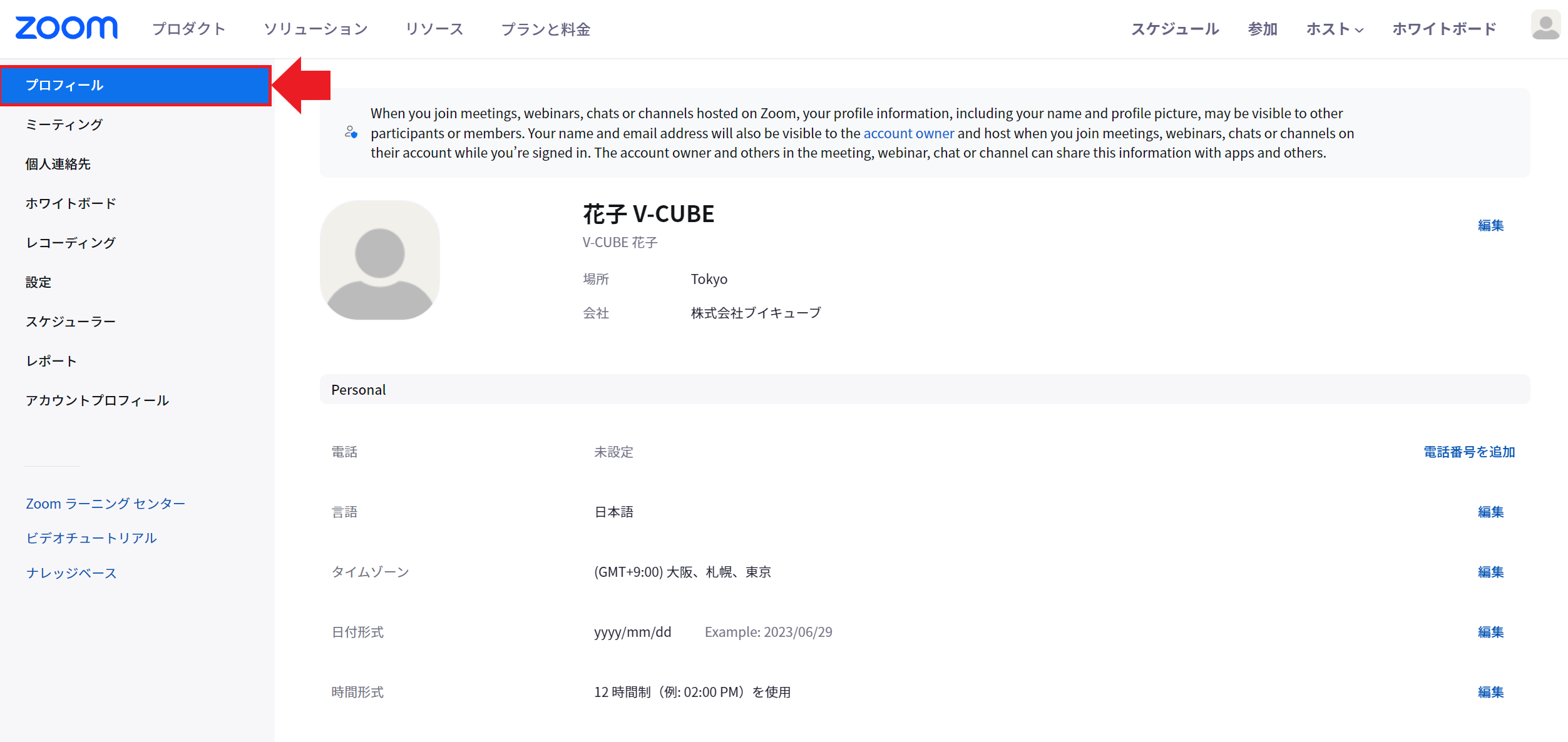Viewport: 1568px width, 742px height.
Task: Open スケジューラー in the sidebar
Action: coord(71,322)
